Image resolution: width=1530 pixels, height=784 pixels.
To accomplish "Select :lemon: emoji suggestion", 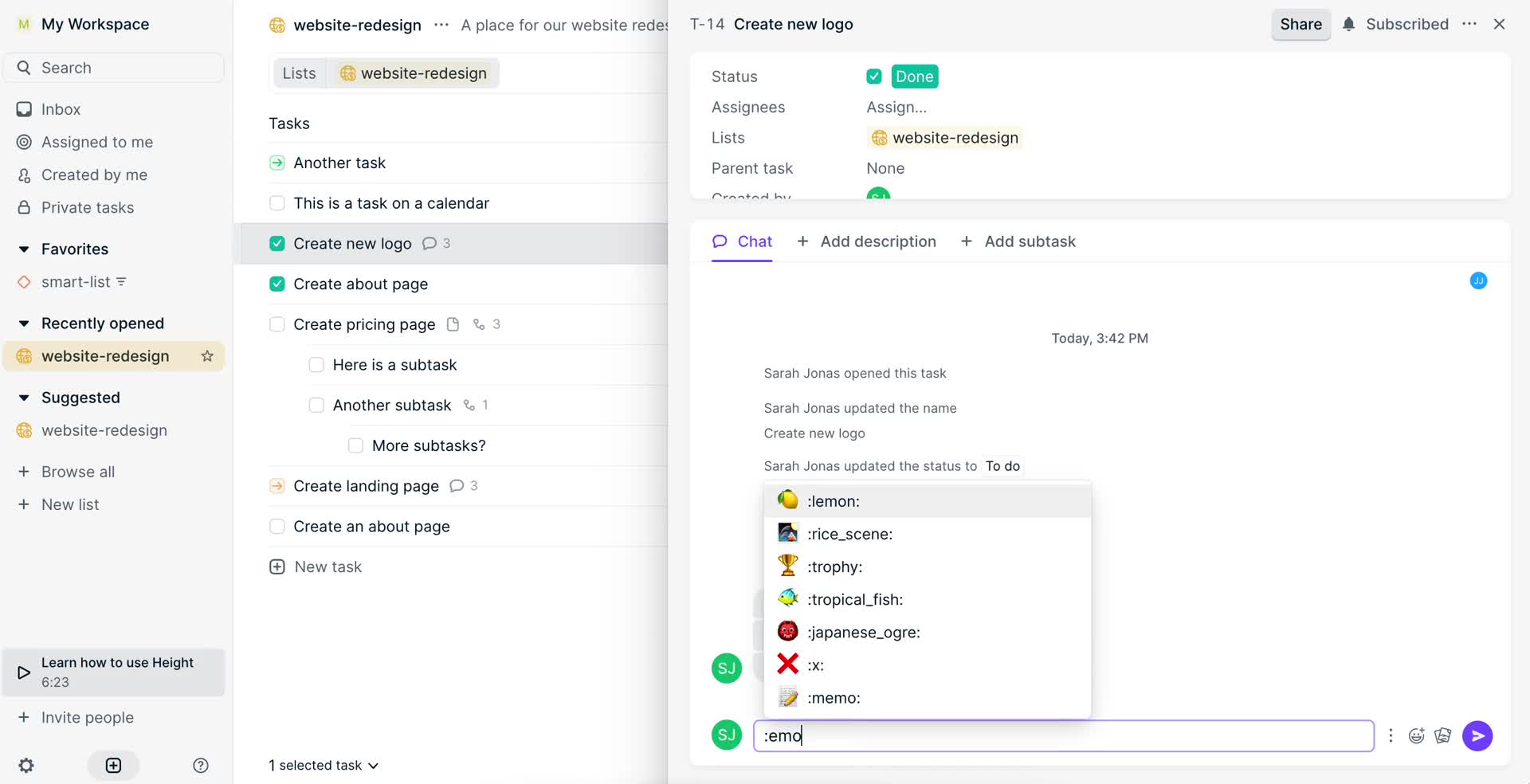I will click(927, 501).
